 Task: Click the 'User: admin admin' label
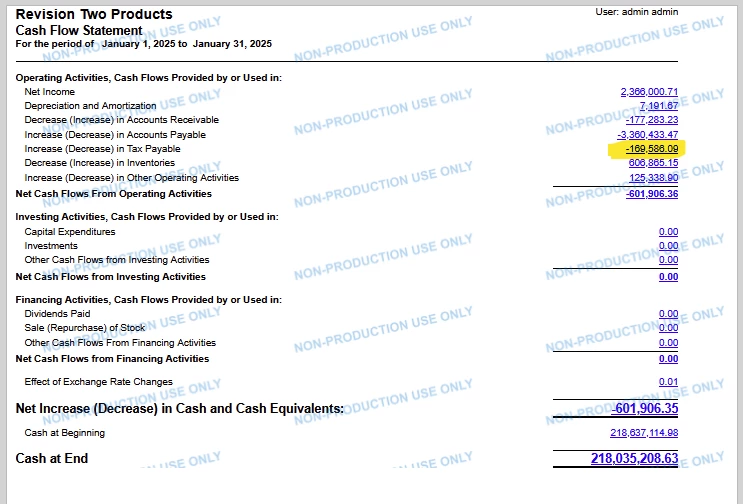[x=636, y=12]
